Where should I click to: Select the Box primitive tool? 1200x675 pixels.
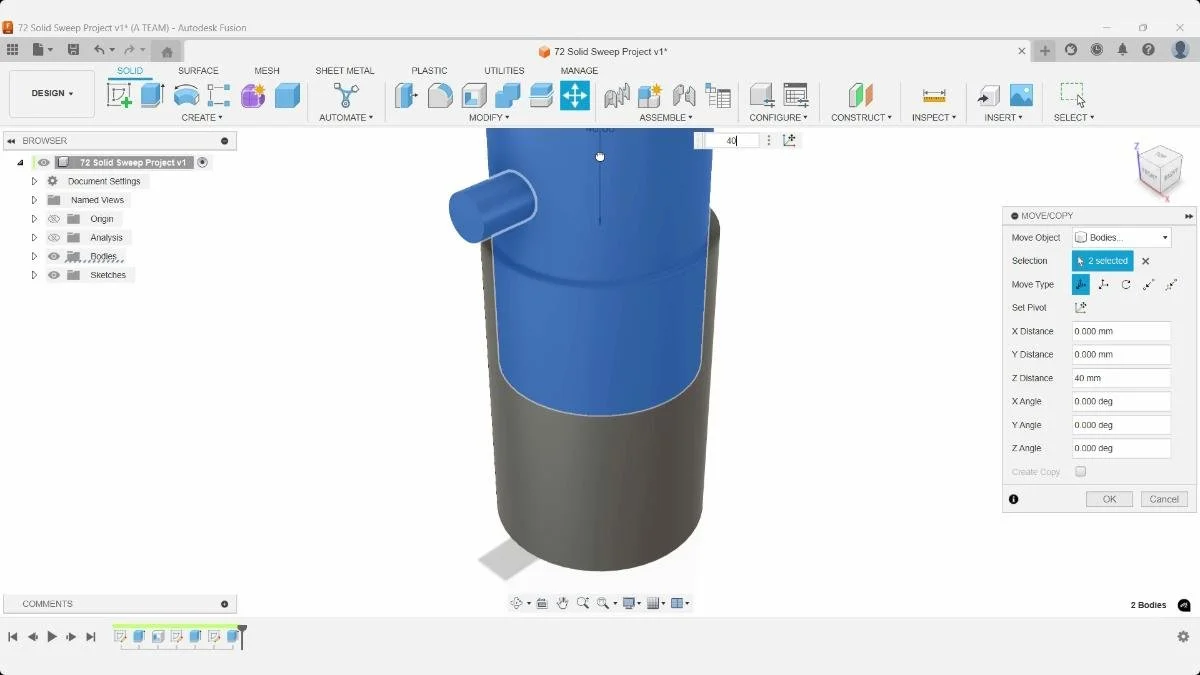287,95
